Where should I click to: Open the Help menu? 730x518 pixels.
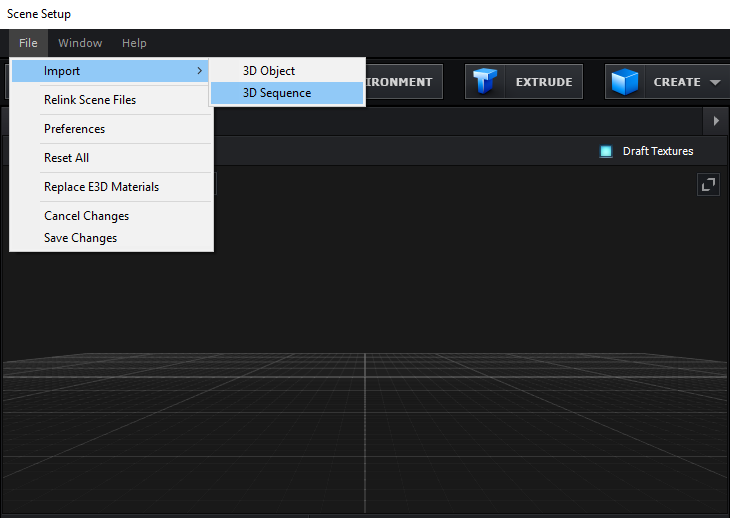134,43
